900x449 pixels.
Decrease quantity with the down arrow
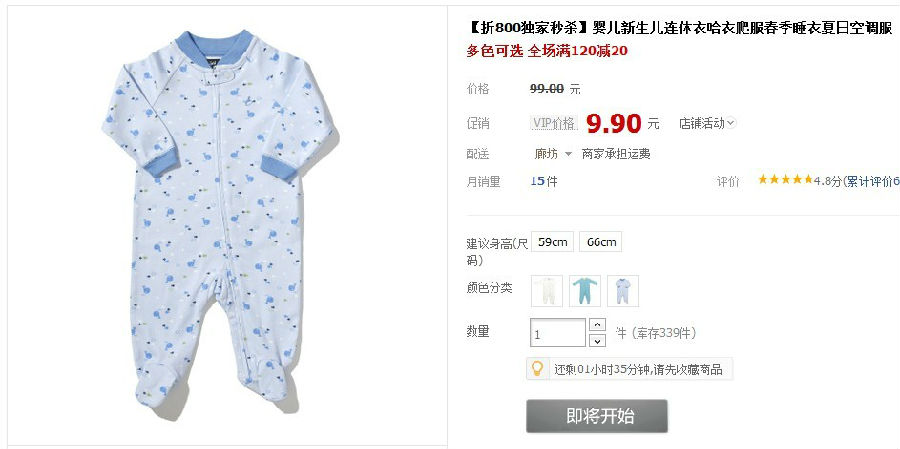[598, 340]
